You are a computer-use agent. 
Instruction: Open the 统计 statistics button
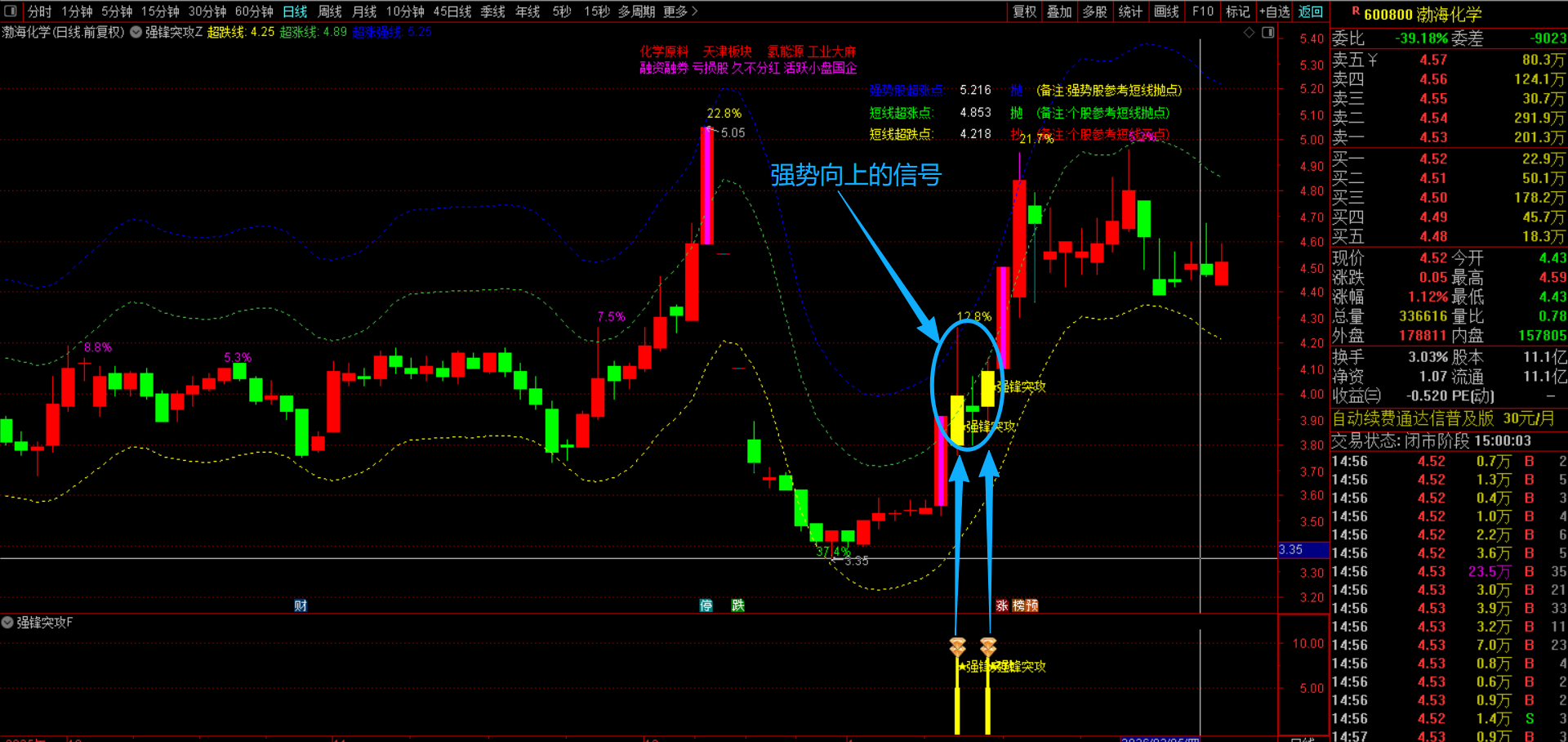click(x=1130, y=11)
